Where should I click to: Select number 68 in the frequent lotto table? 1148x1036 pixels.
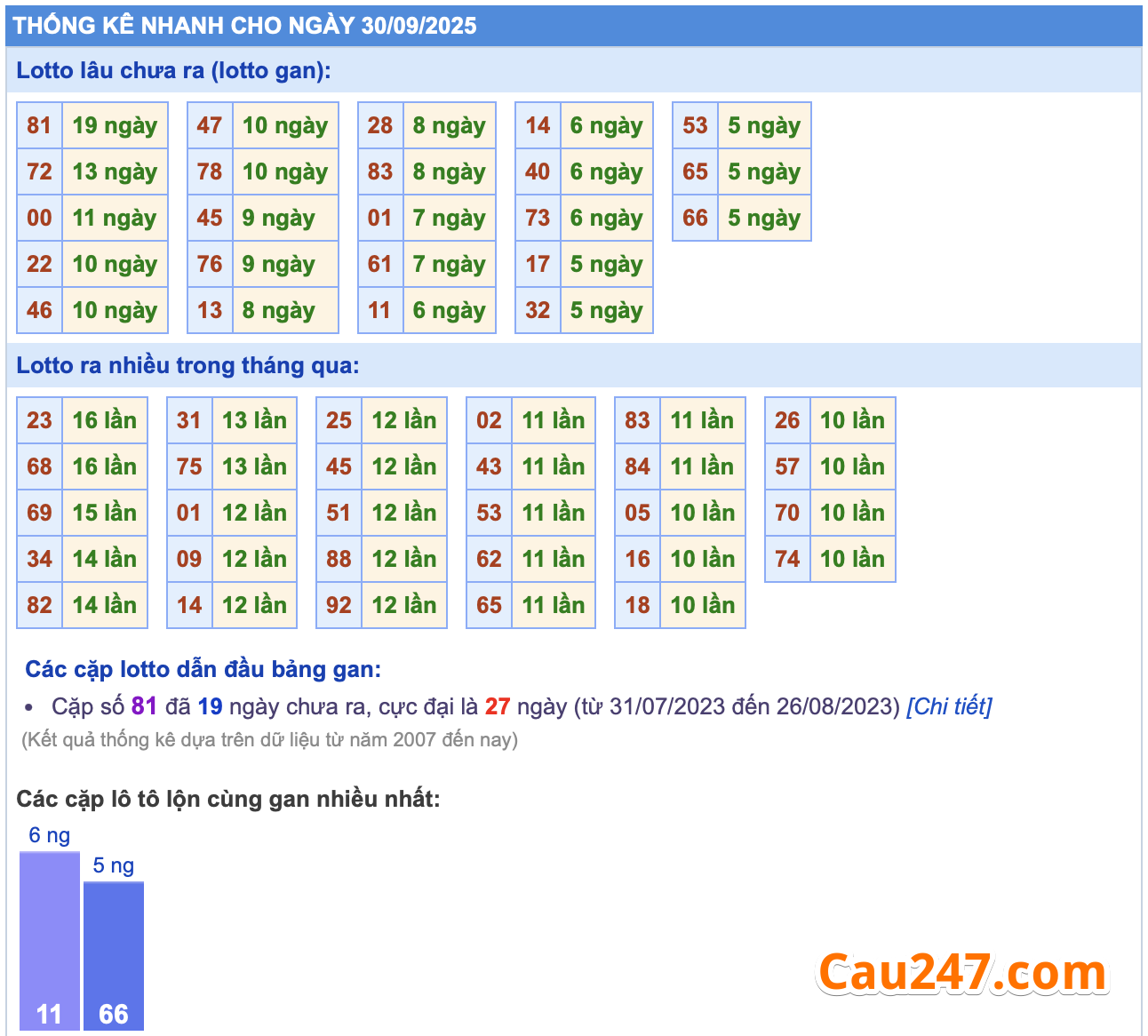[39, 466]
